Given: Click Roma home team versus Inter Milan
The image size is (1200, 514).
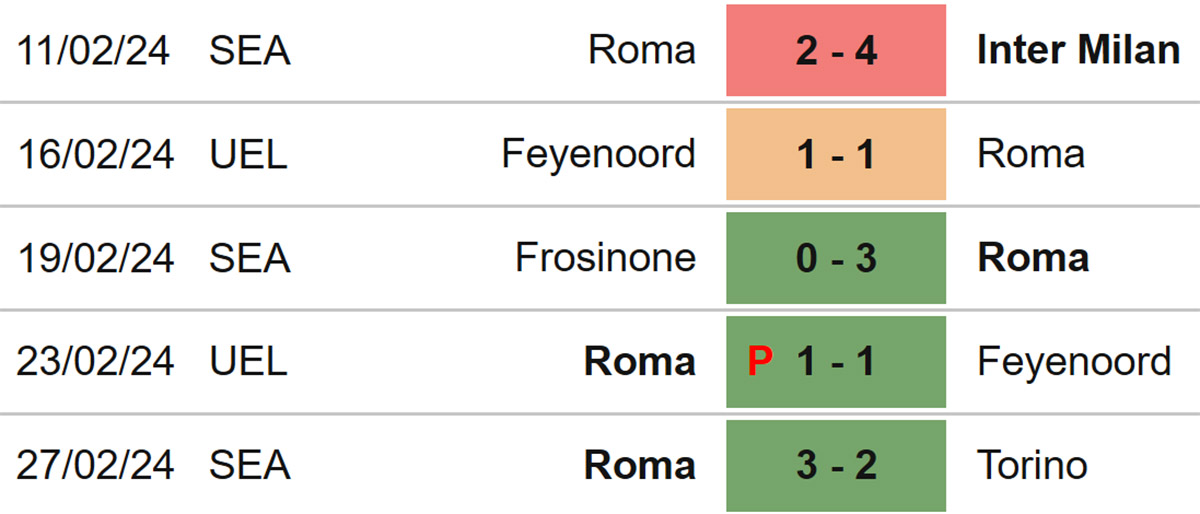Looking at the screenshot, I should click(642, 50).
